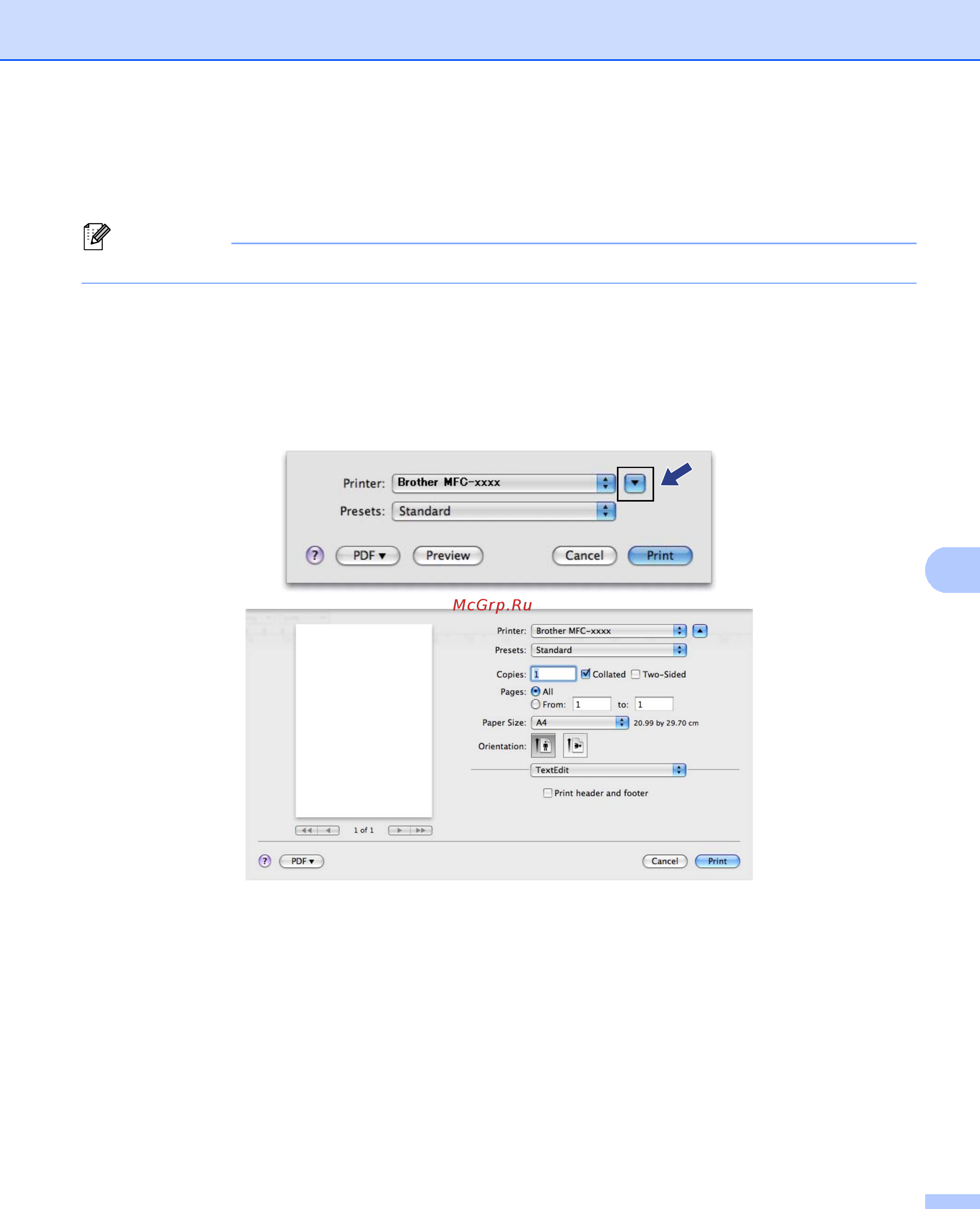
Task: Click the Preview button
Action: pos(448,555)
